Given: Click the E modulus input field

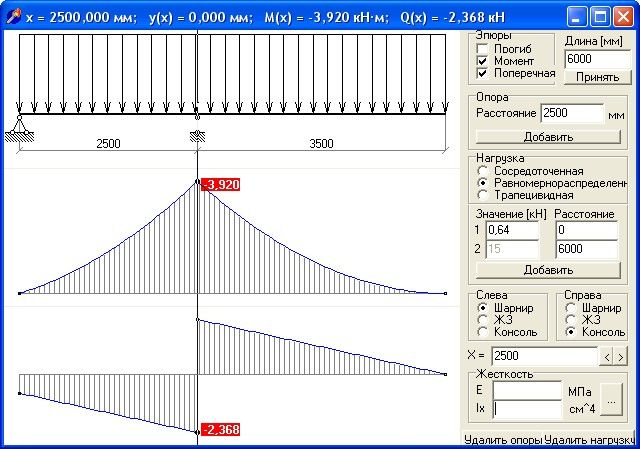Looking at the screenshot, I should coord(527,389).
